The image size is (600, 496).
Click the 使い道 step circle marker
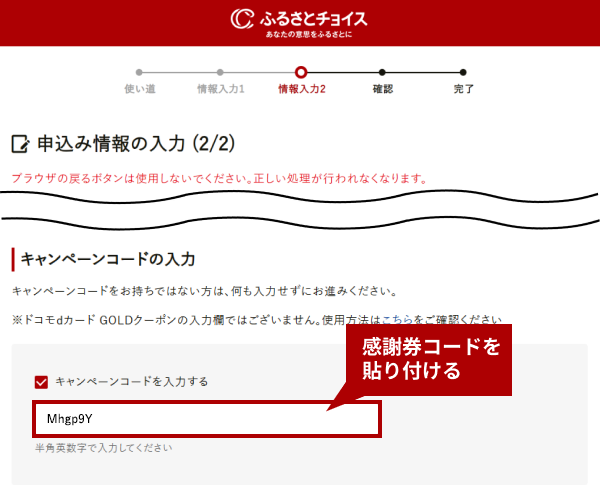139,72
